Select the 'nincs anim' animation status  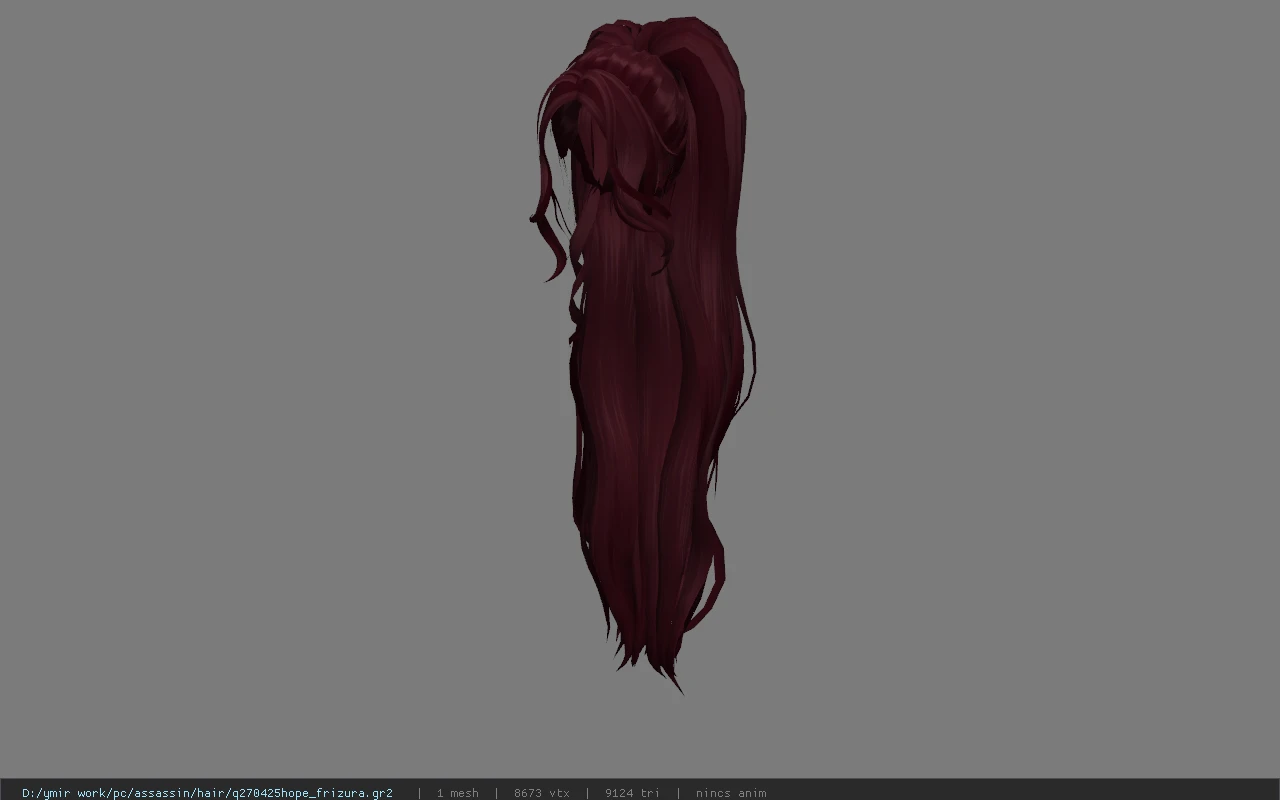[x=731, y=793]
